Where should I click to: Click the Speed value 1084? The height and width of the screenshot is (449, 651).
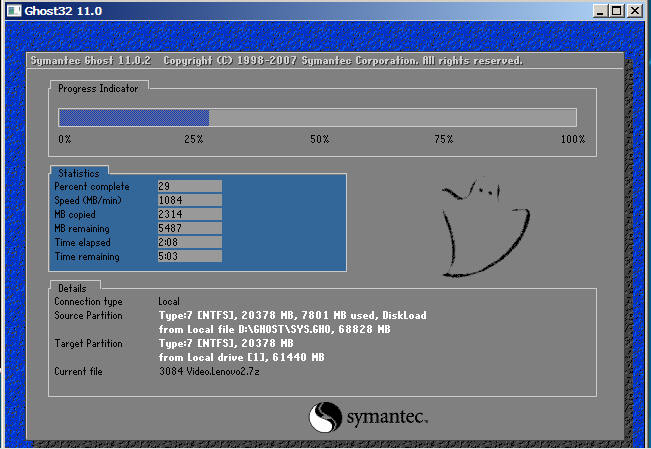[190, 200]
